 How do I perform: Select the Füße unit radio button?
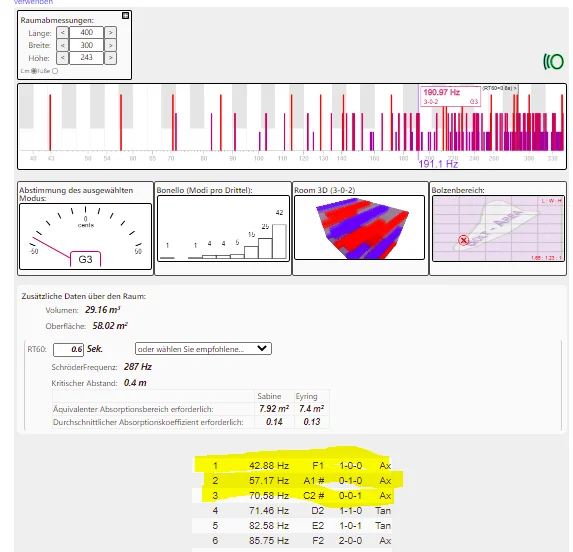tap(55, 71)
